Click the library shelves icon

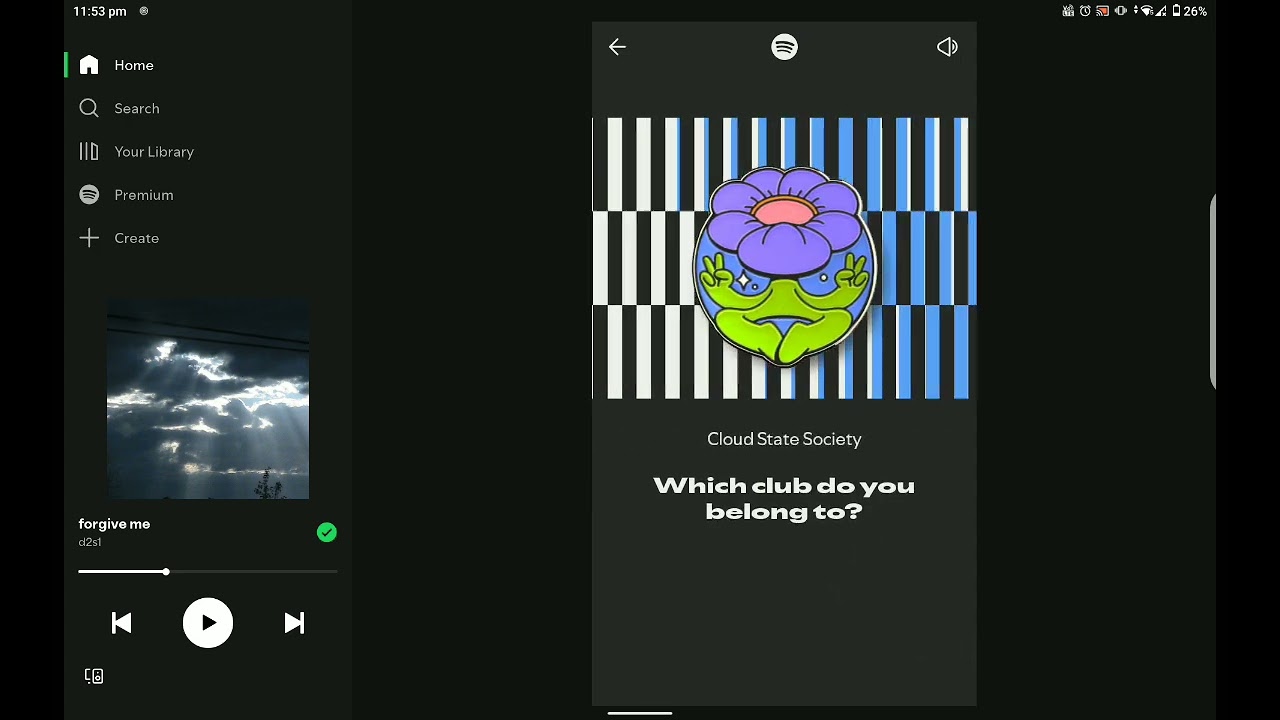pyautogui.click(x=89, y=151)
